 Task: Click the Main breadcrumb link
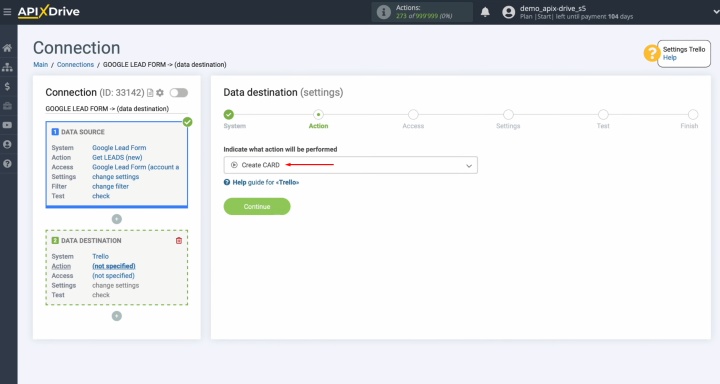pyautogui.click(x=40, y=65)
